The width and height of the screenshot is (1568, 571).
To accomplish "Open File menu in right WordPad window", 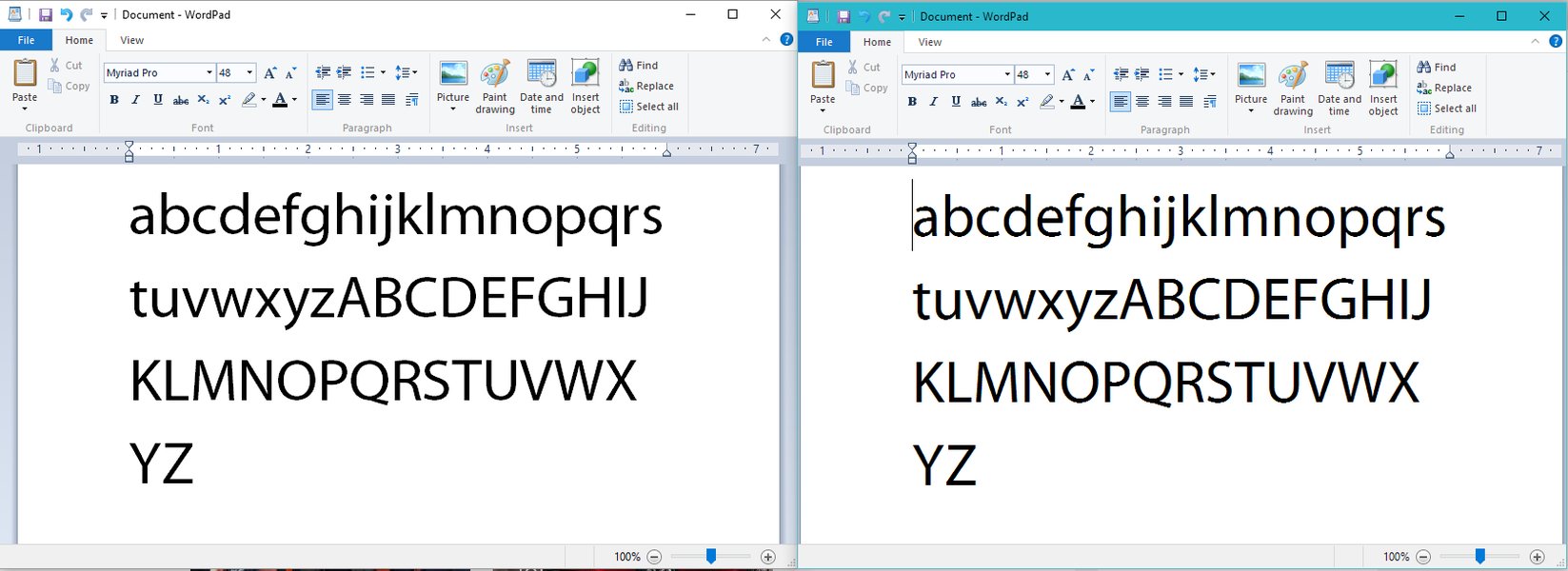I will pyautogui.click(x=824, y=42).
